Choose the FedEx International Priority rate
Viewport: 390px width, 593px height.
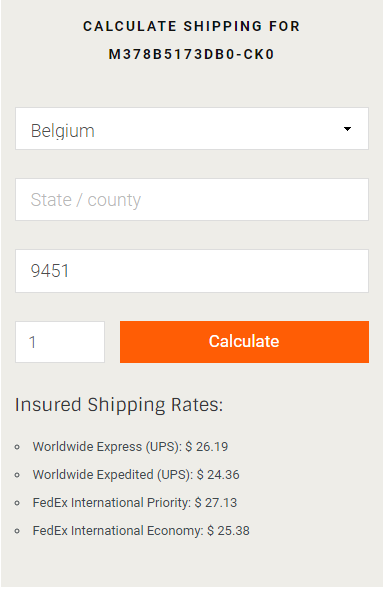(135, 503)
